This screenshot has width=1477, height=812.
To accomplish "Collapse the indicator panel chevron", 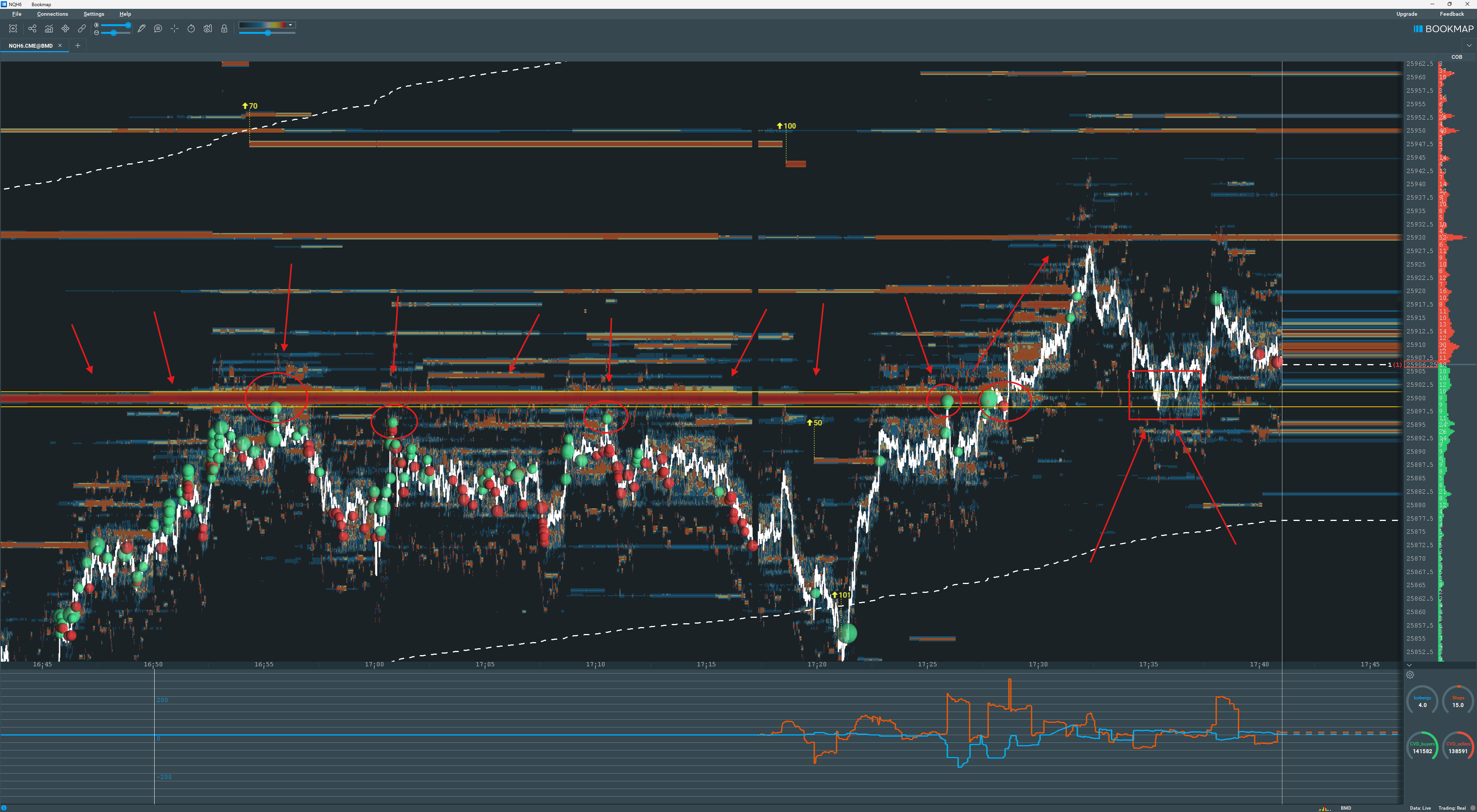I will (1409, 665).
